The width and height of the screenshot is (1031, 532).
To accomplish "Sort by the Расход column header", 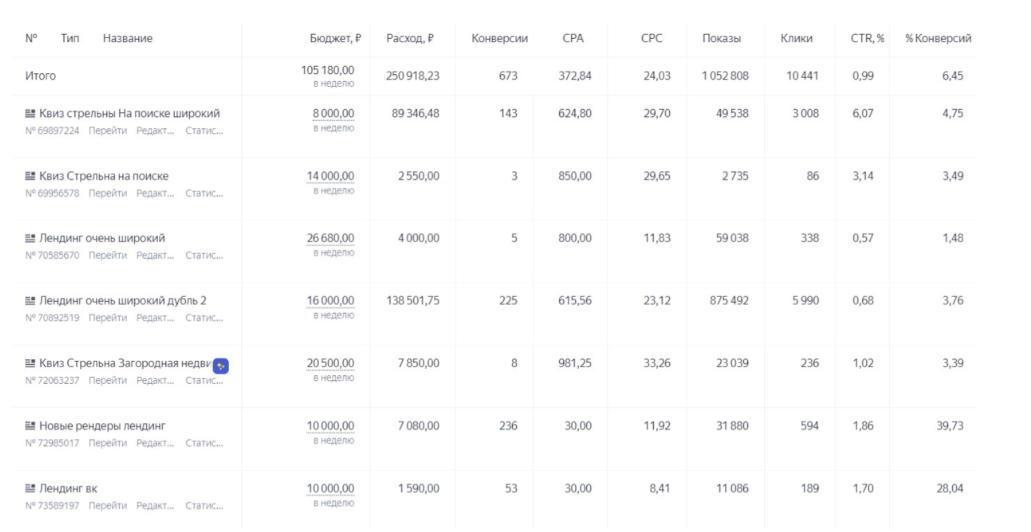I will point(409,39).
